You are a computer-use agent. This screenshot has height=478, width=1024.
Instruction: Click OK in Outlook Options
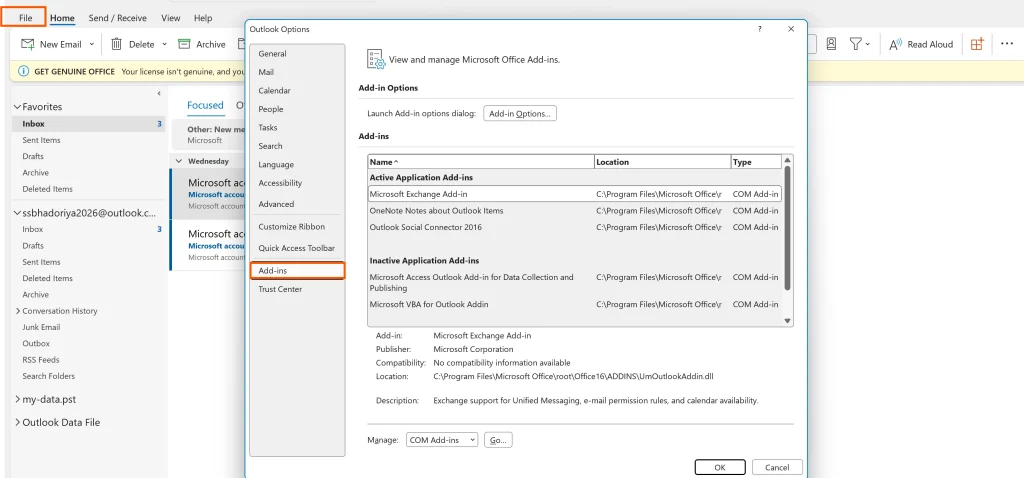coord(720,468)
